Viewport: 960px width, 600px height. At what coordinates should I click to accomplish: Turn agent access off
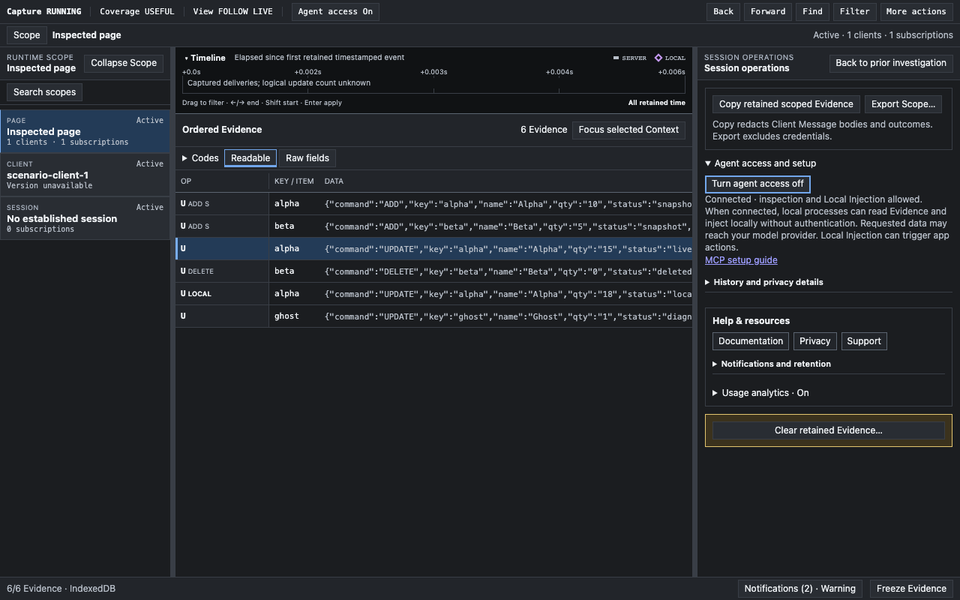[x=757, y=184]
